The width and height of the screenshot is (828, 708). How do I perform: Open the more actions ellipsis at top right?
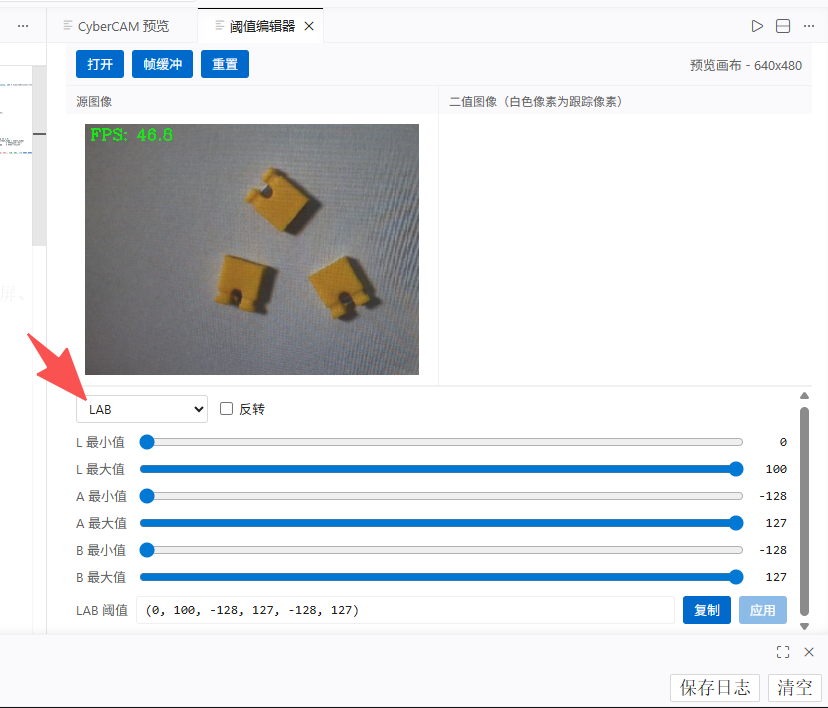tap(808, 26)
